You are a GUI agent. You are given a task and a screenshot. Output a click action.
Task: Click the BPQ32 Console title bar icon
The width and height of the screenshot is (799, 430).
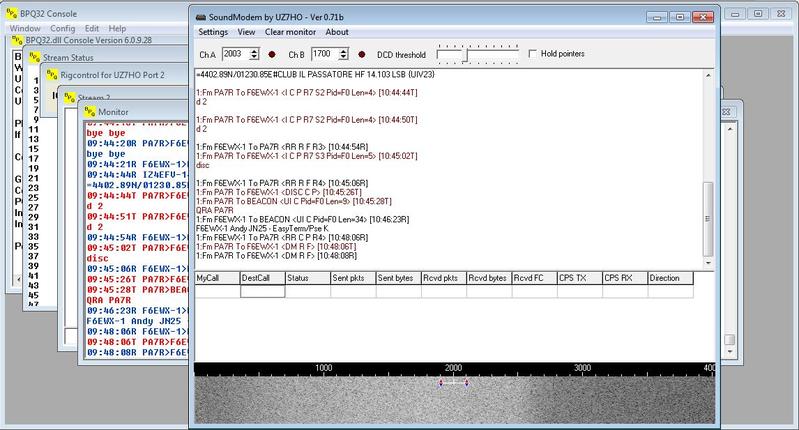(x=12, y=13)
